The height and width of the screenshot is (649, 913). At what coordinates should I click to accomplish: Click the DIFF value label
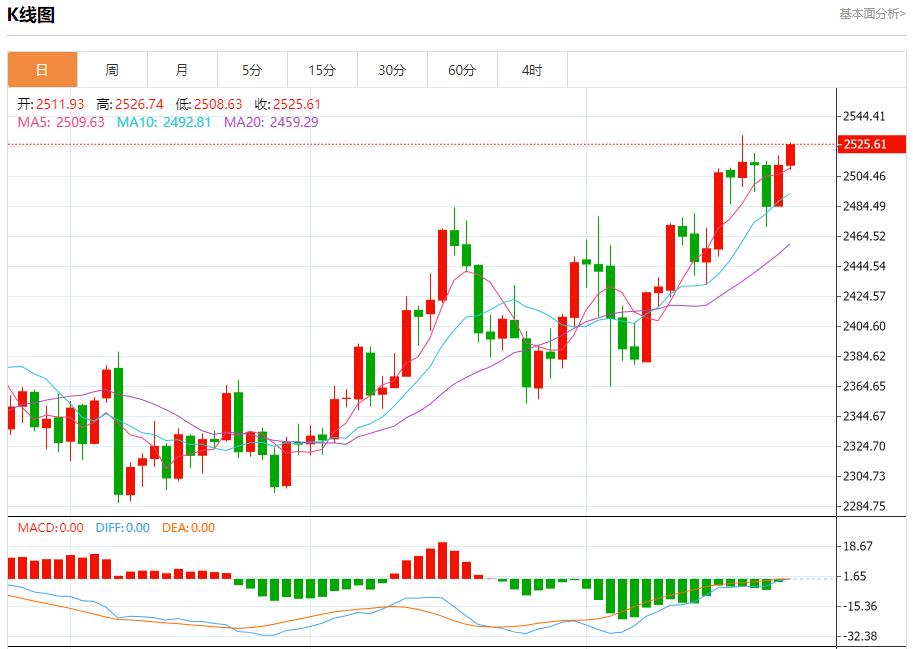[x=122, y=527]
